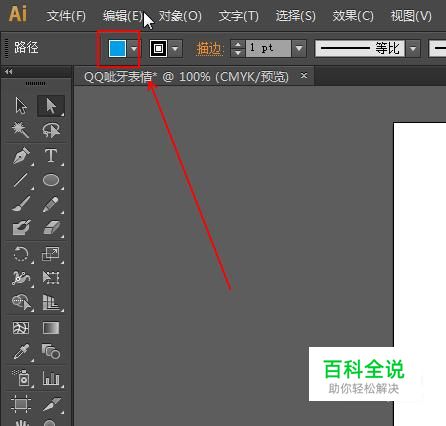Image resolution: width=446 pixels, height=426 pixels.
Task: Open the 描边 stroke panel link
Action: pyautogui.click(x=209, y=49)
